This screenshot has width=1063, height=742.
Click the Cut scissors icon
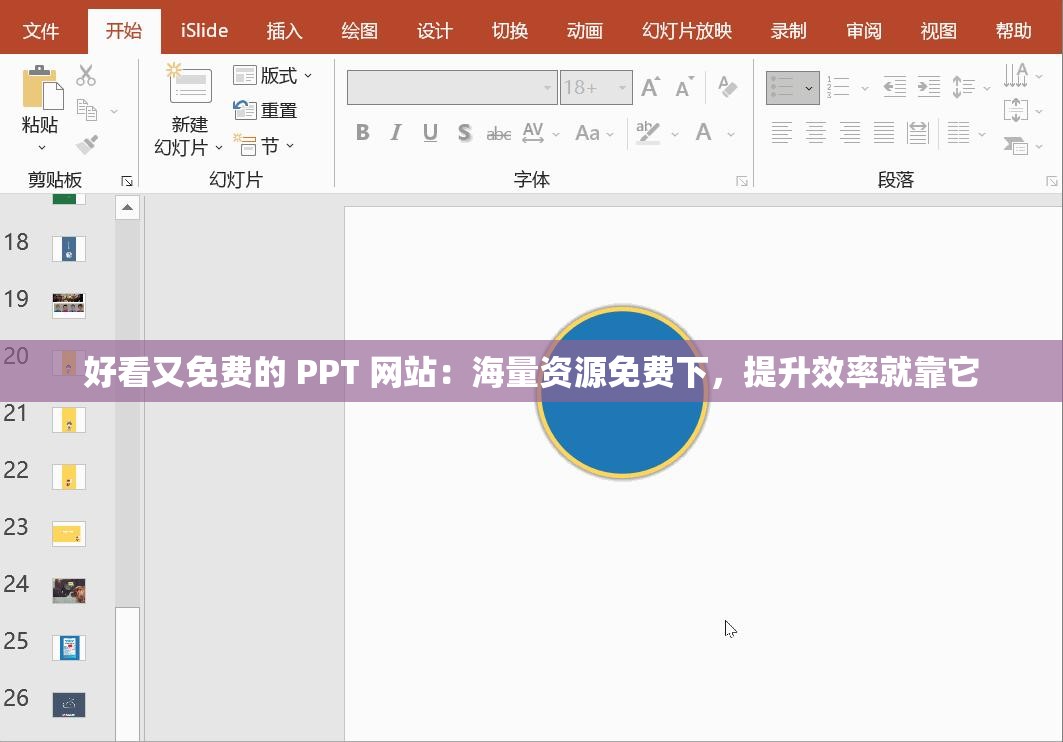click(85, 75)
